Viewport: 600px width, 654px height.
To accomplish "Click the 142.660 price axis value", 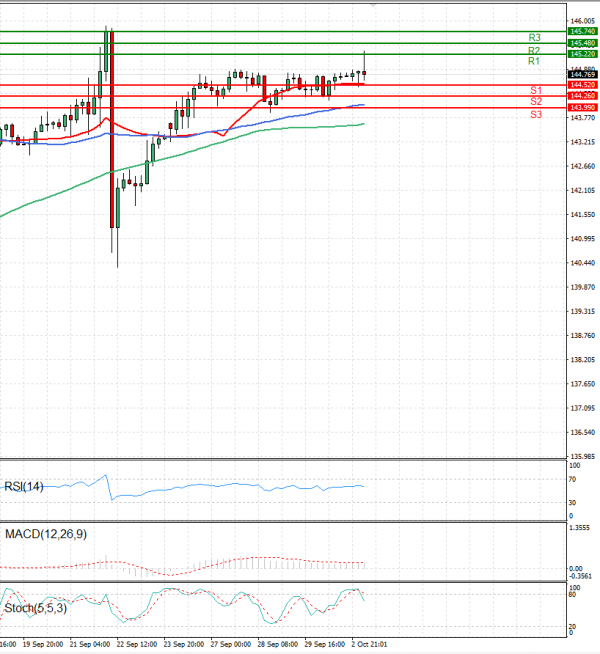I will [x=582, y=166].
